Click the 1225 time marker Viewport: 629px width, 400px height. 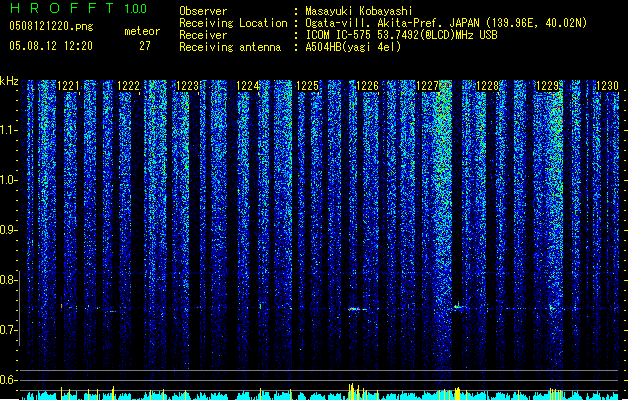307,86
